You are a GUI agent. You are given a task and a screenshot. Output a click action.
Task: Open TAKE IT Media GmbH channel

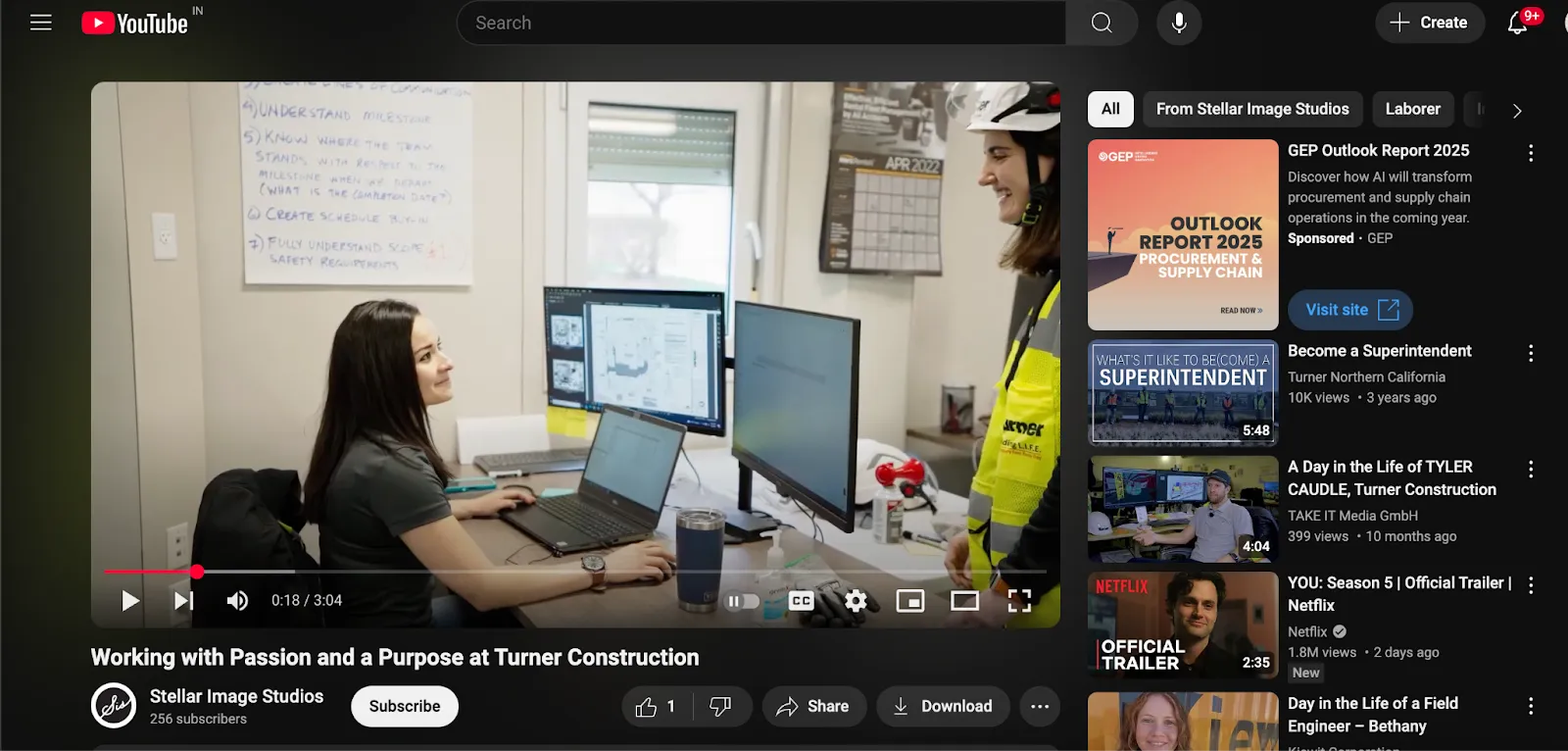[x=1352, y=516]
